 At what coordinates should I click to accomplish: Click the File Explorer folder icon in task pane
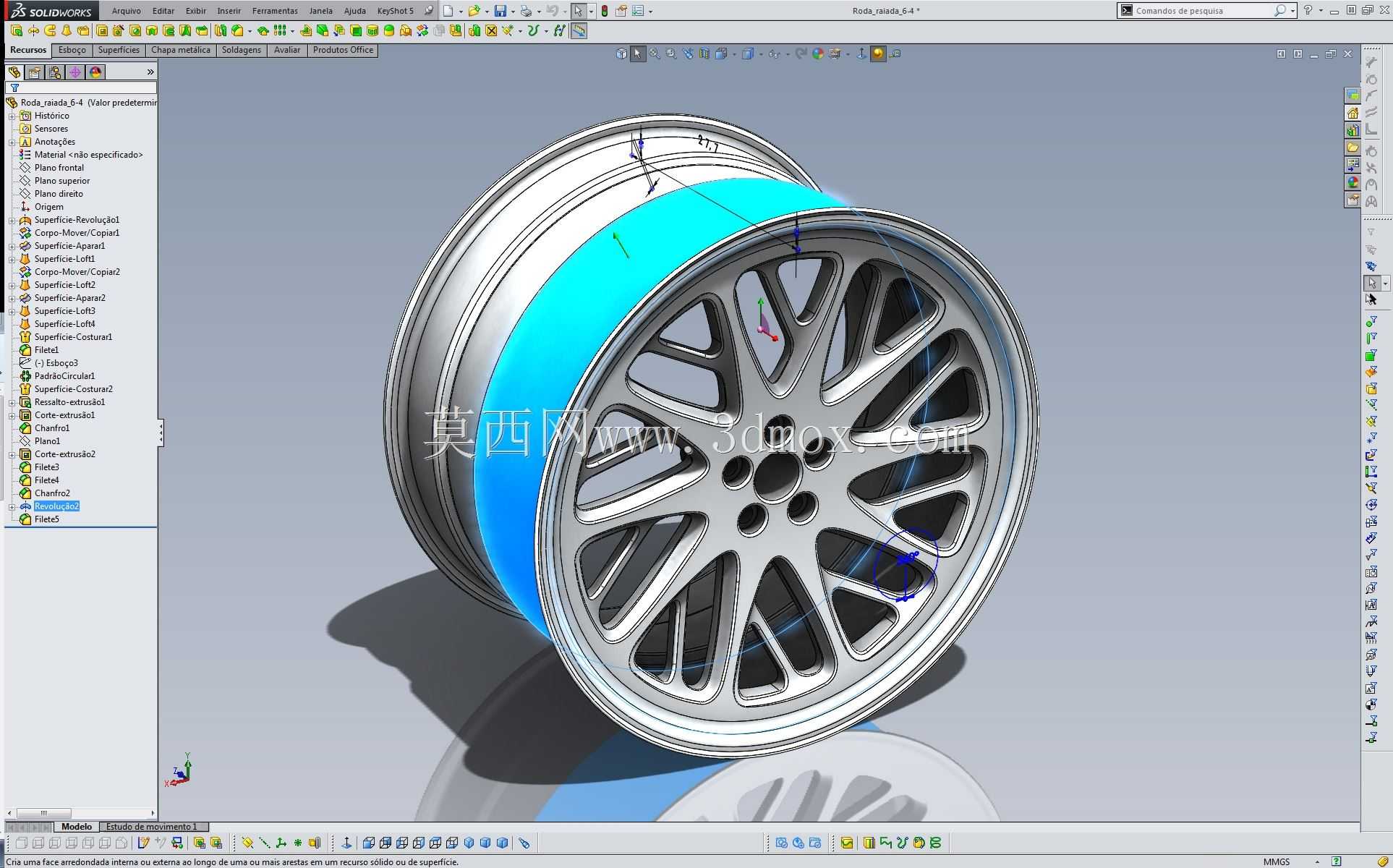[x=1352, y=148]
